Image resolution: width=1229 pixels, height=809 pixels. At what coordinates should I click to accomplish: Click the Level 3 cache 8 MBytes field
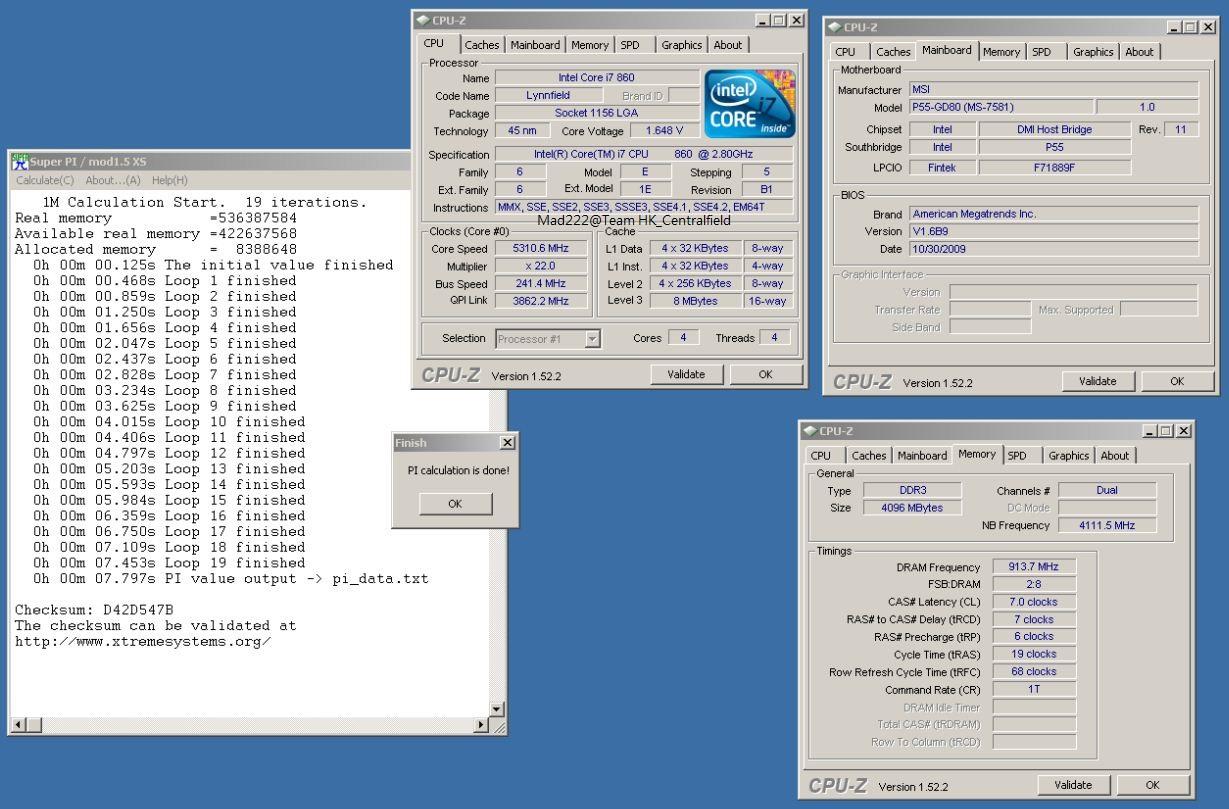pyautogui.click(x=695, y=300)
